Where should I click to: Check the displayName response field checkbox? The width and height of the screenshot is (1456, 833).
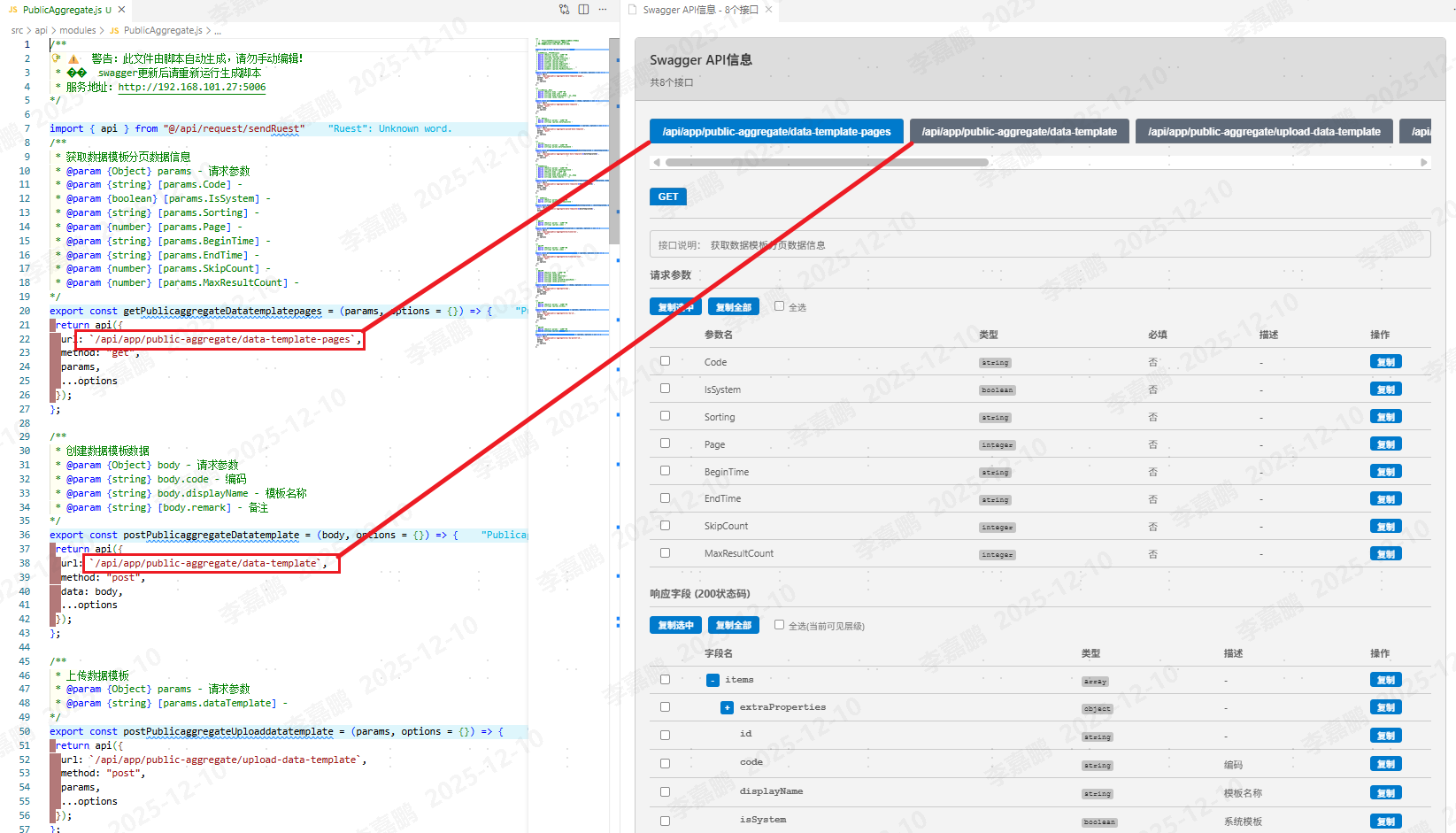tap(665, 792)
